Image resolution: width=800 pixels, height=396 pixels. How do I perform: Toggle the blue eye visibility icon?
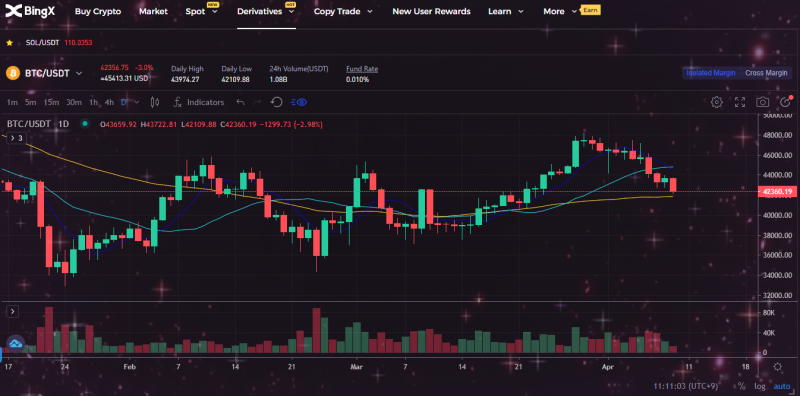coord(299,102)
